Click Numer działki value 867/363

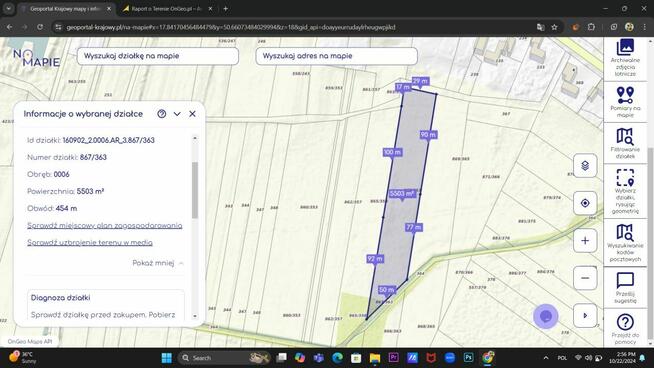(92, 157)
